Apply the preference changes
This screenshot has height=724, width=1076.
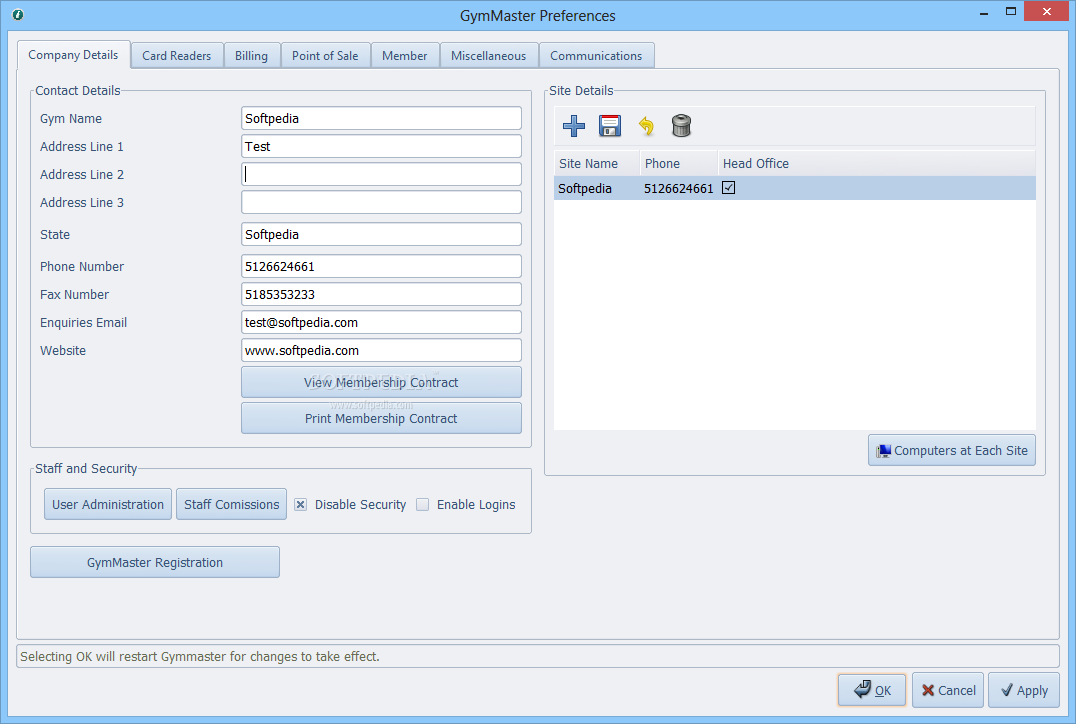(1024, 690)
